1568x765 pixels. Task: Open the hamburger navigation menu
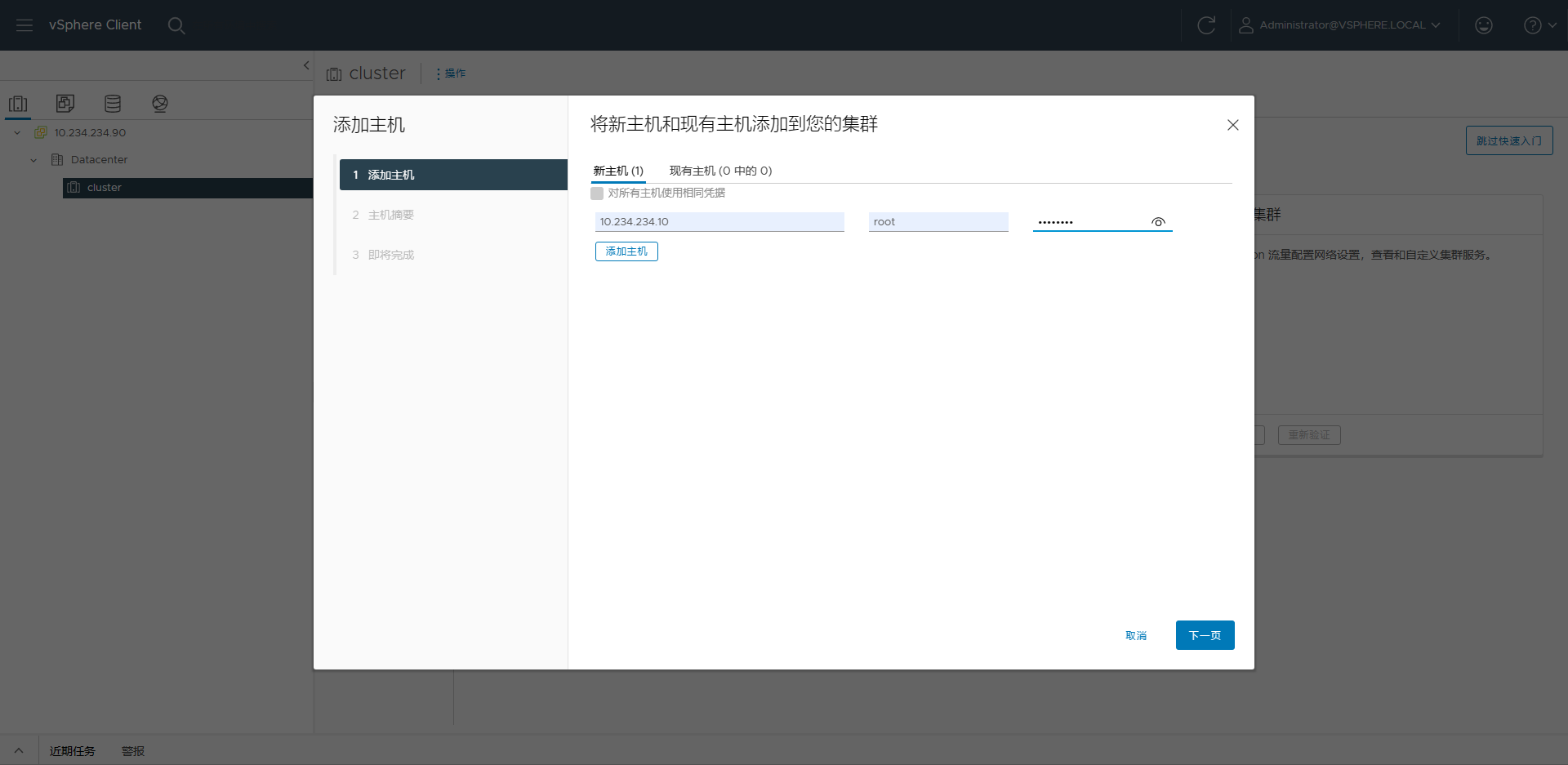[24, 25]
